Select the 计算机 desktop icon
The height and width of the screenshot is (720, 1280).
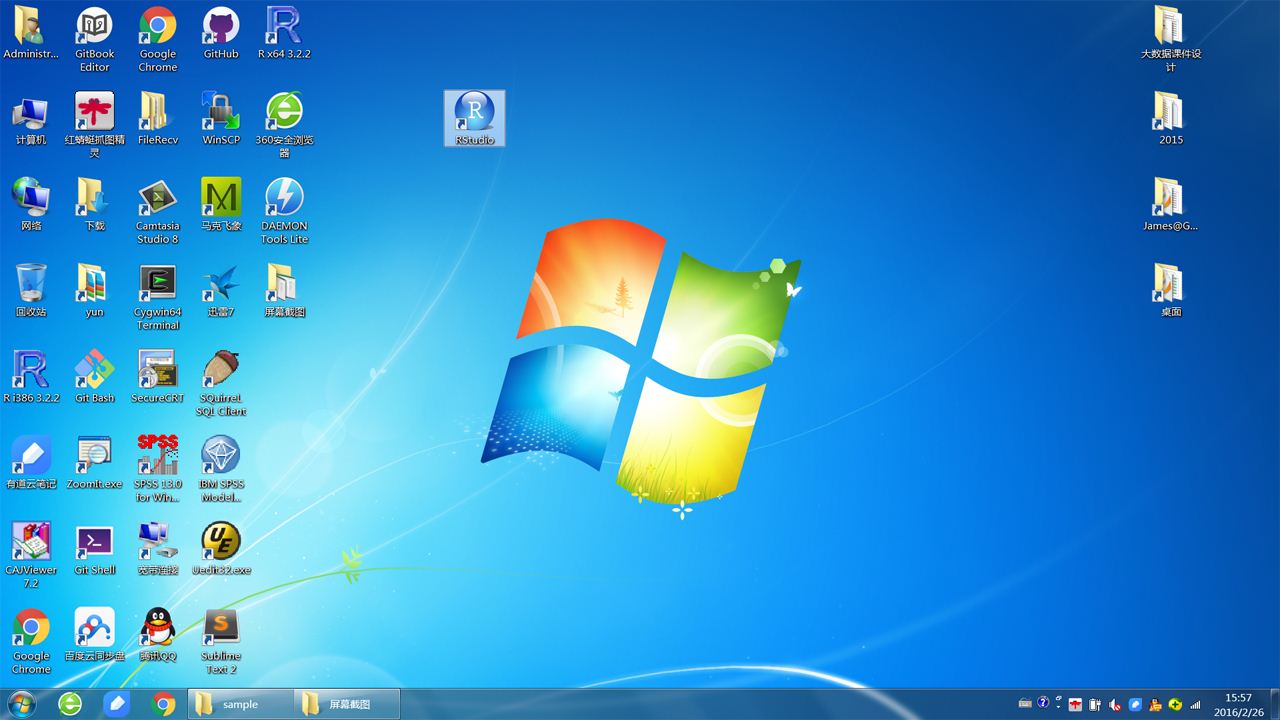coord(31,119)
